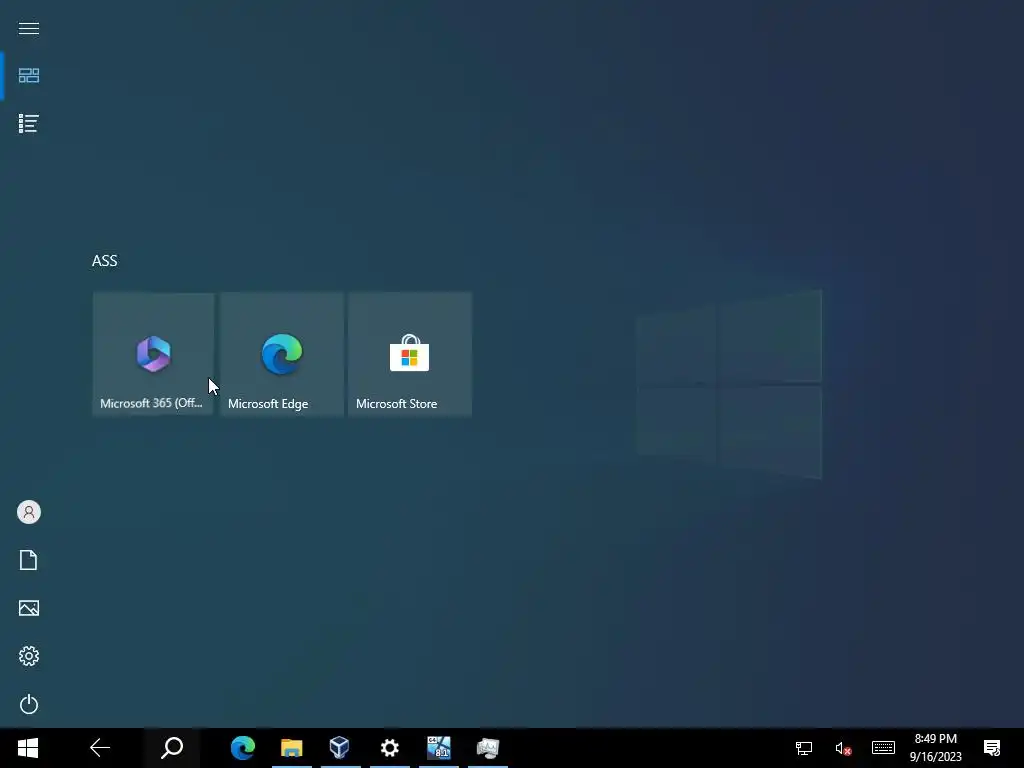Switch to Pinned tiles view
This screenshot has height=768, width=1024.
[x=29, y=76]
